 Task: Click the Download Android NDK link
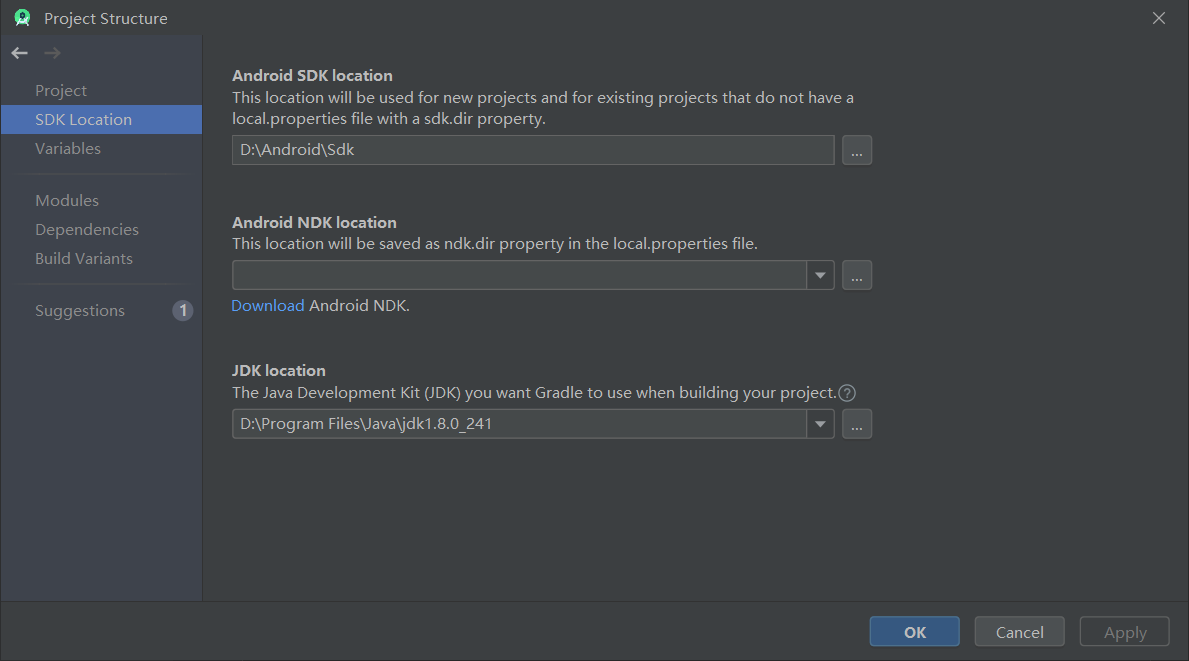(x=268, y=305)
